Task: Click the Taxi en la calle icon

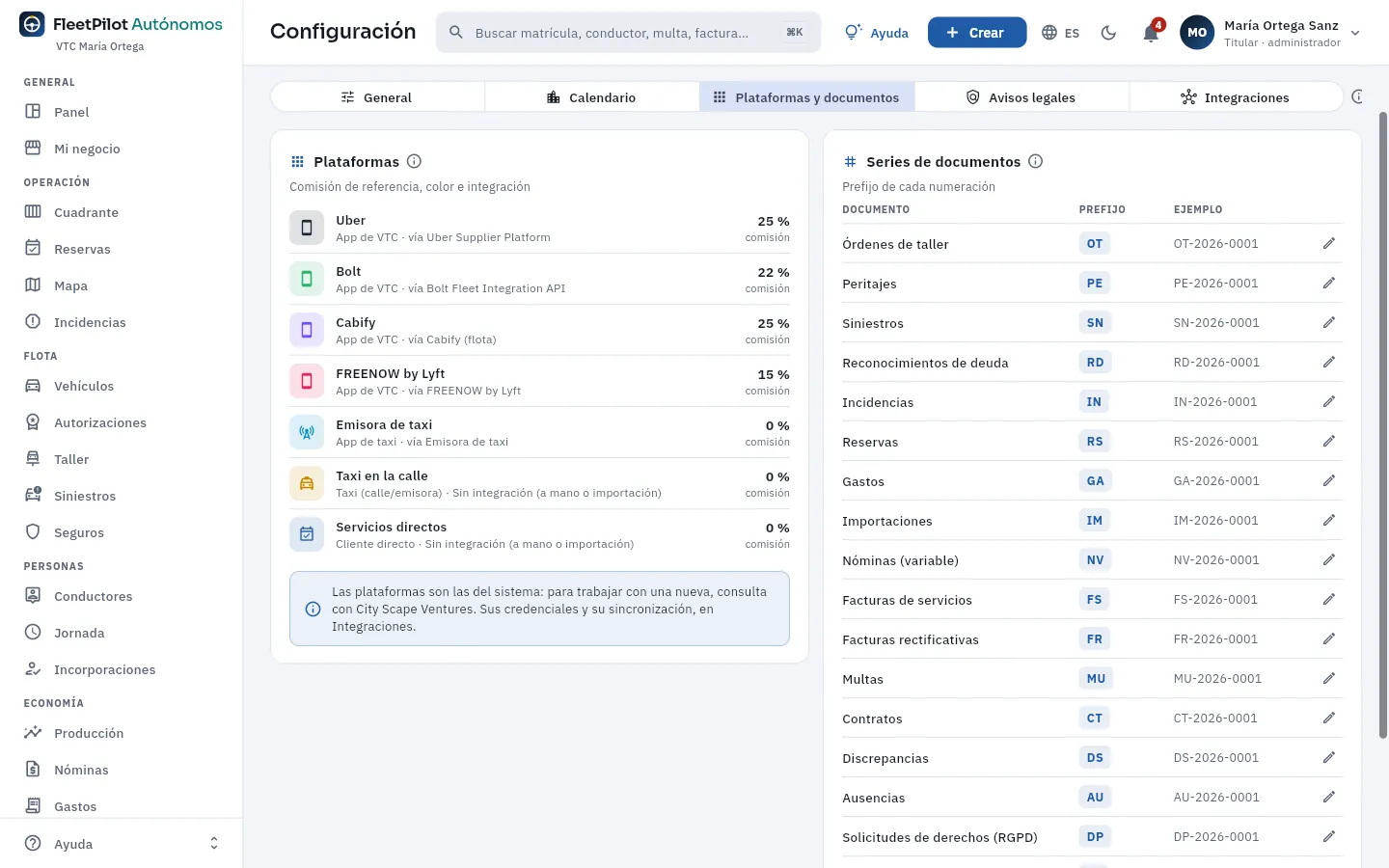Action: (307, 483)
